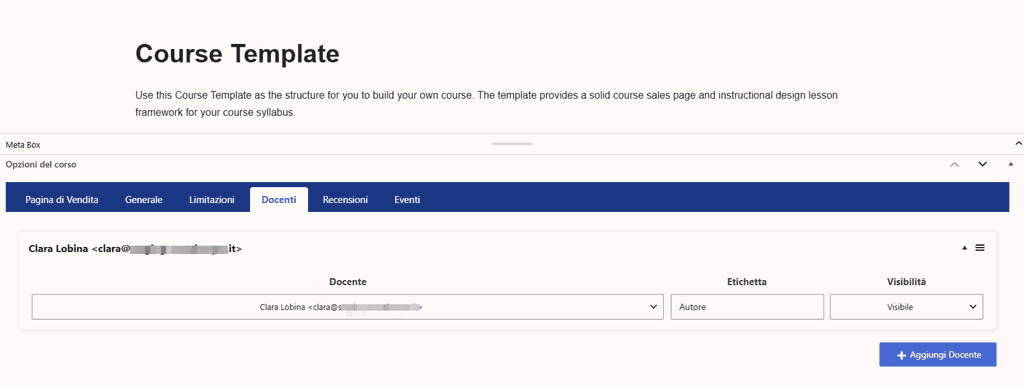The image size is (1024, 387).
Task: Collapse the Clara Lobina instructor panel triangle
Action: click(x=965, y=248)
